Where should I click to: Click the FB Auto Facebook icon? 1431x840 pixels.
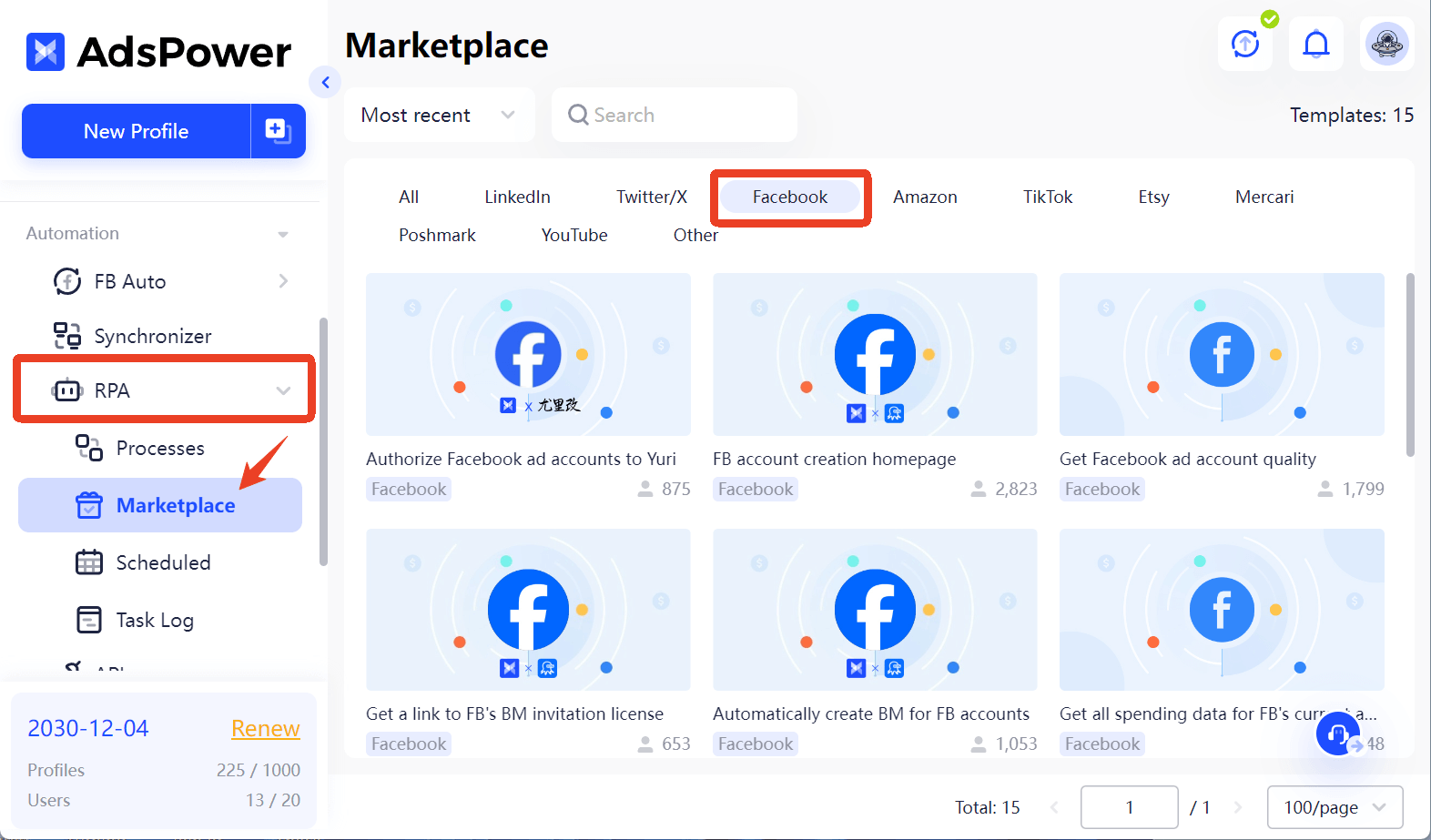pyautogui.click(x=67, y=281)
